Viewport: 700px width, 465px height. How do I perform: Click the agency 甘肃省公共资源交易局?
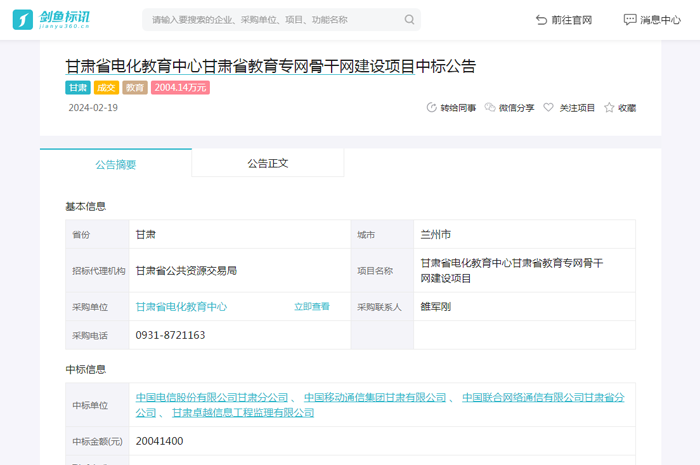pyautogui.click(x=186, y=270)
